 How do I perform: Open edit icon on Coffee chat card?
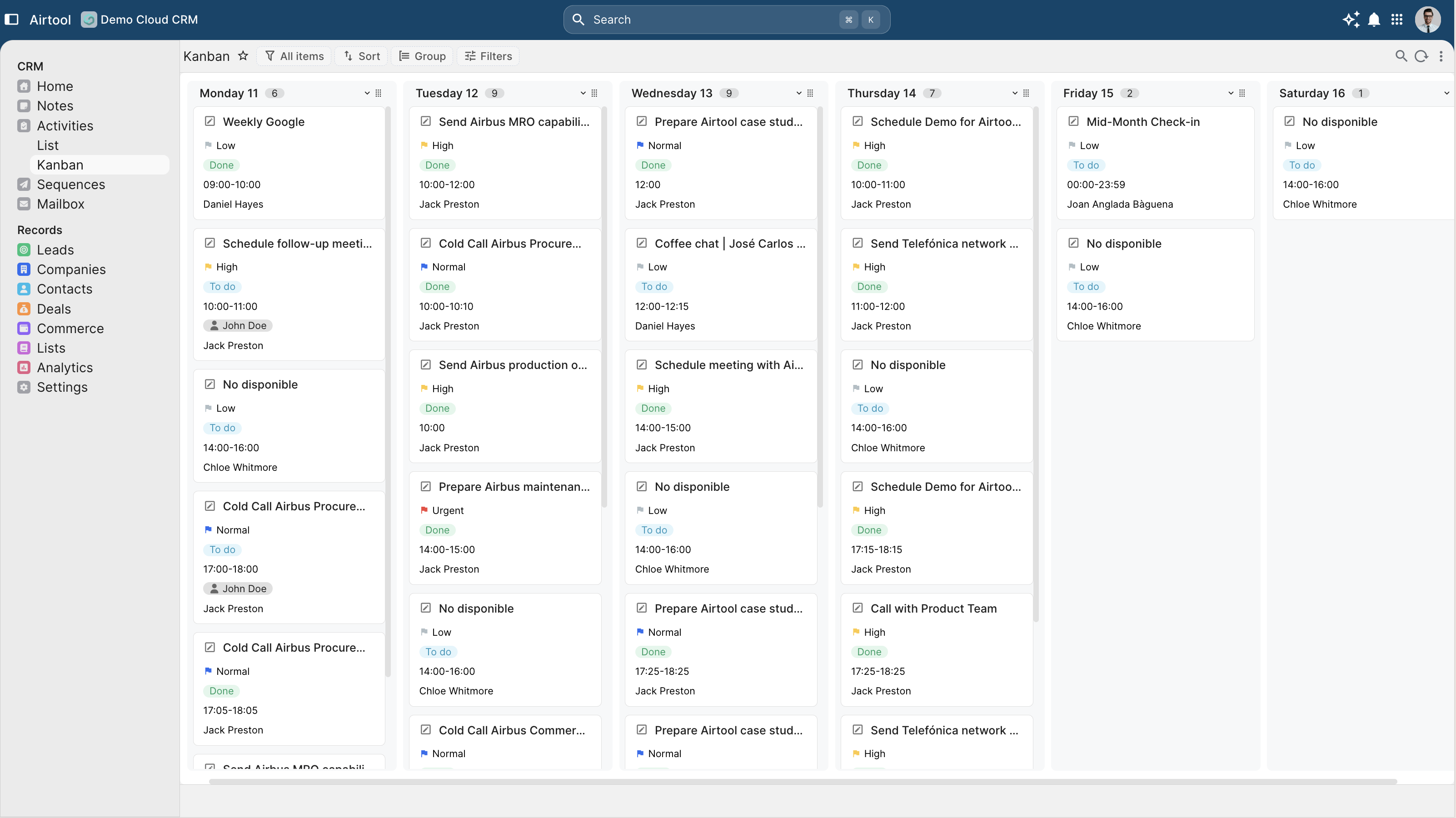point(642,243)
